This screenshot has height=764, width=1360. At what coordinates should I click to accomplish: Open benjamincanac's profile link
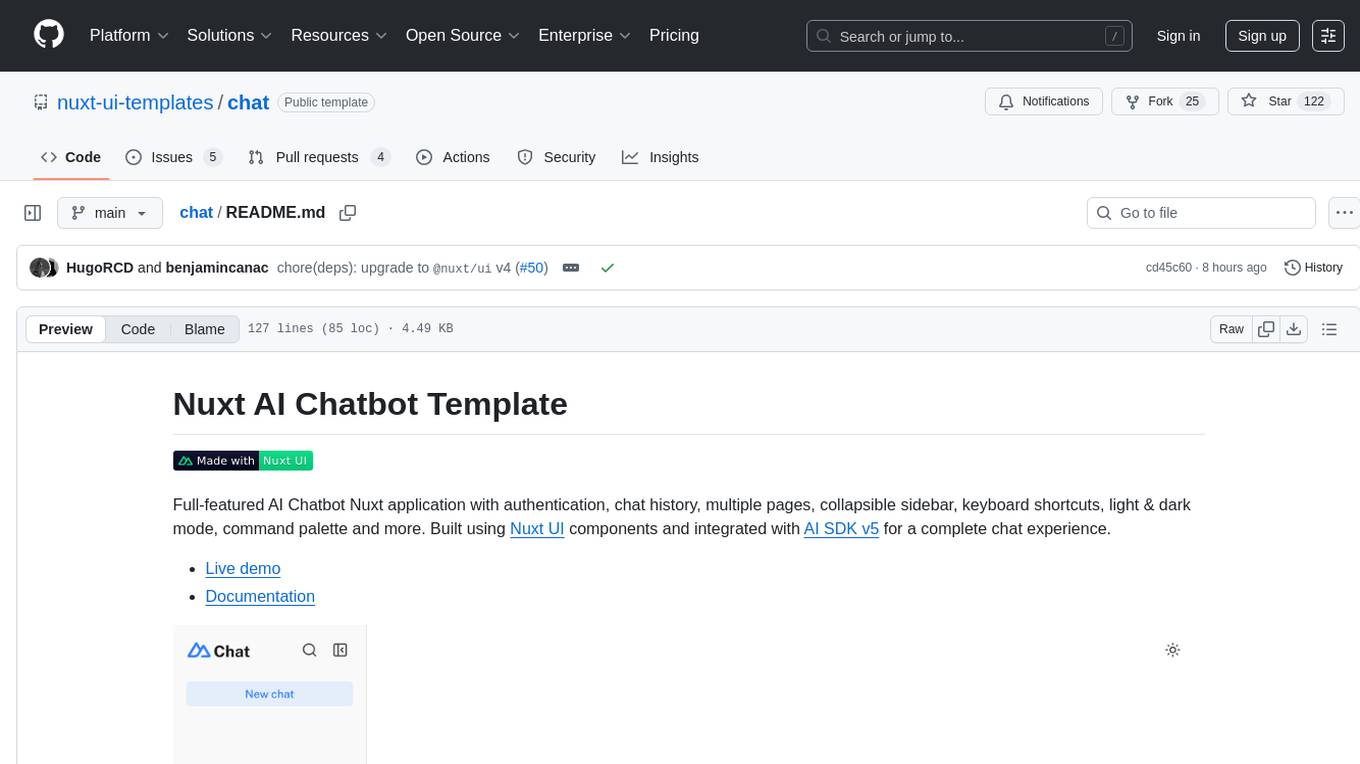[x=217, y=268]
